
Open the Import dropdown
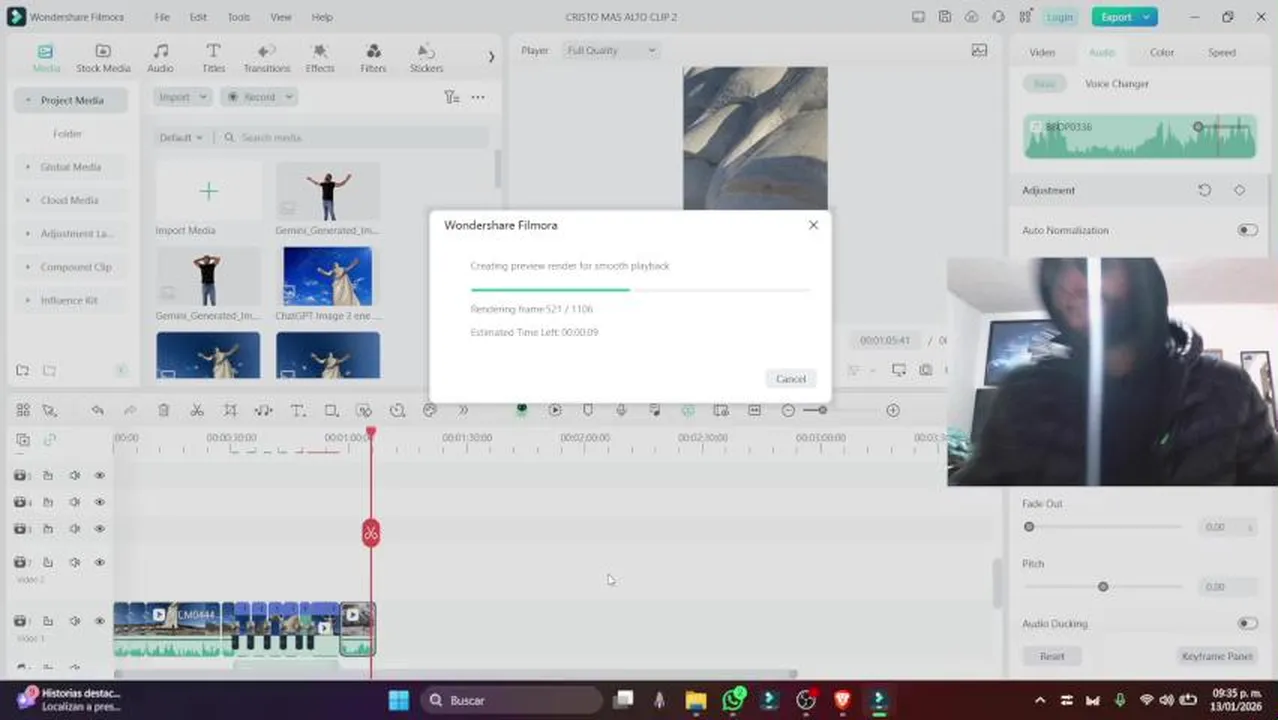click(x=182, y=97)
